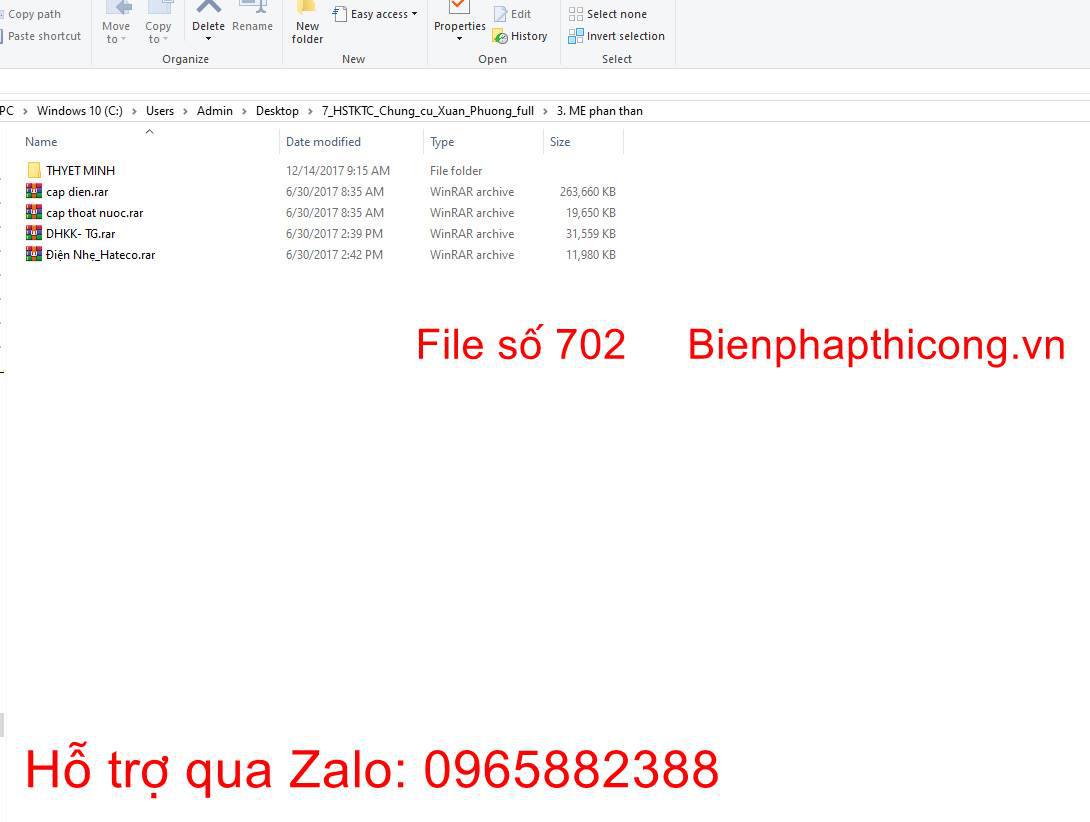
Task: Navigate to Windows 10 (C:) in breadcrumb
Action: (x=79, y=111)
